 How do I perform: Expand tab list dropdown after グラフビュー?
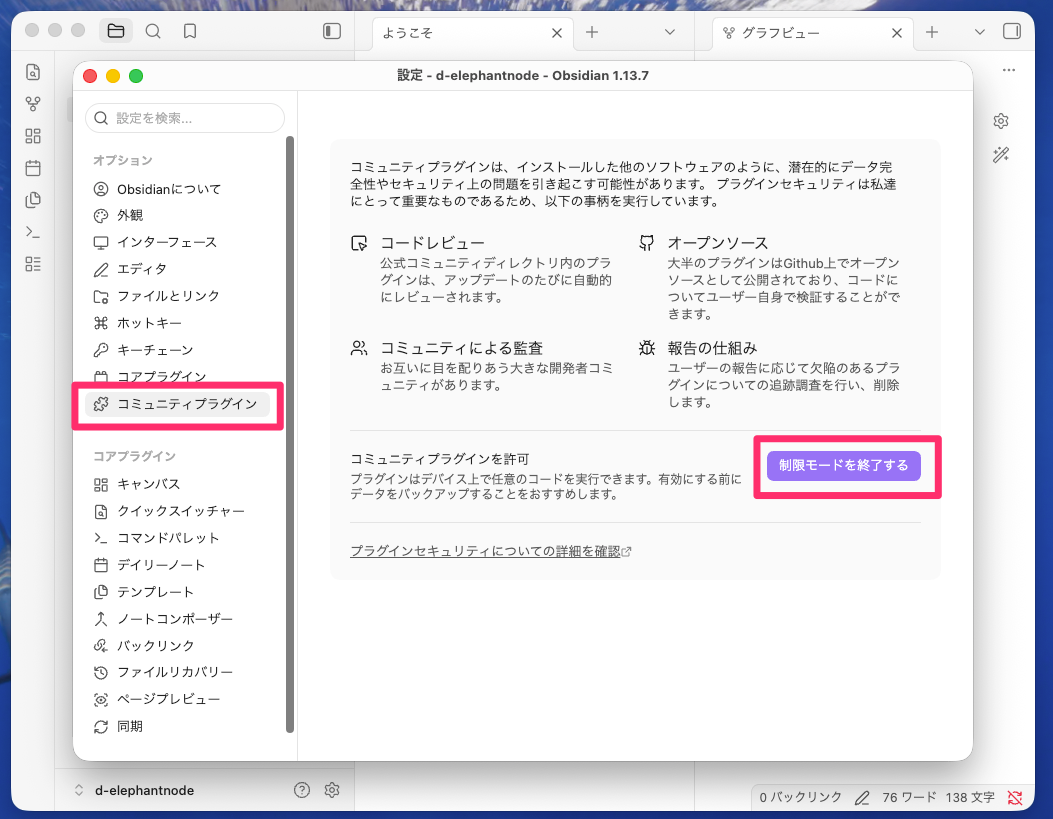pos(979,32)
